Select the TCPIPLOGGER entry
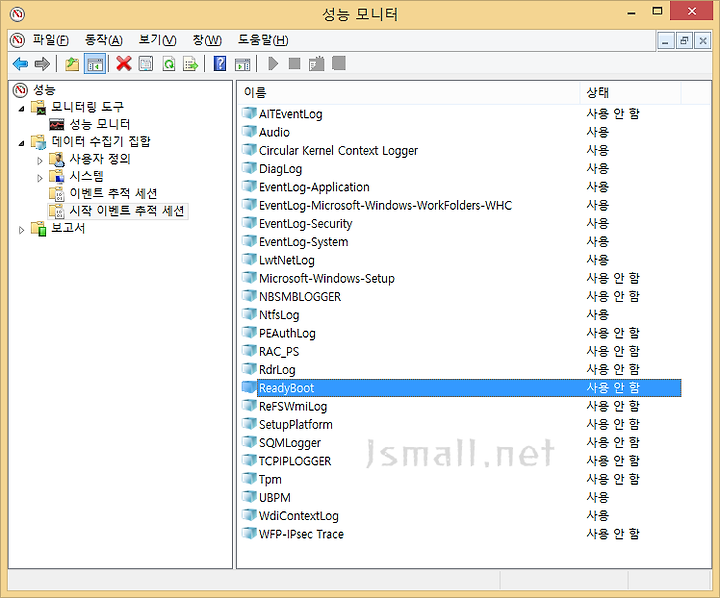The width and height of the screenshot is (720, 598). pyautogui.click(x=295, y=462)
